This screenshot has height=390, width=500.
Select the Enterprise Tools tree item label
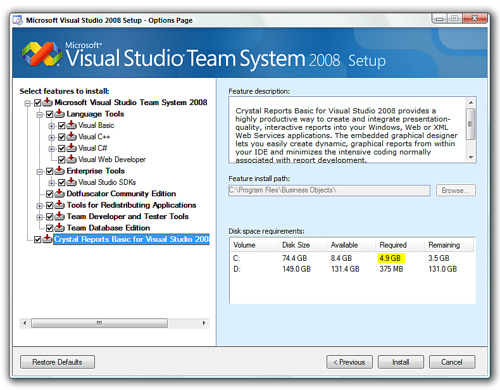click(x=96, y=171)
